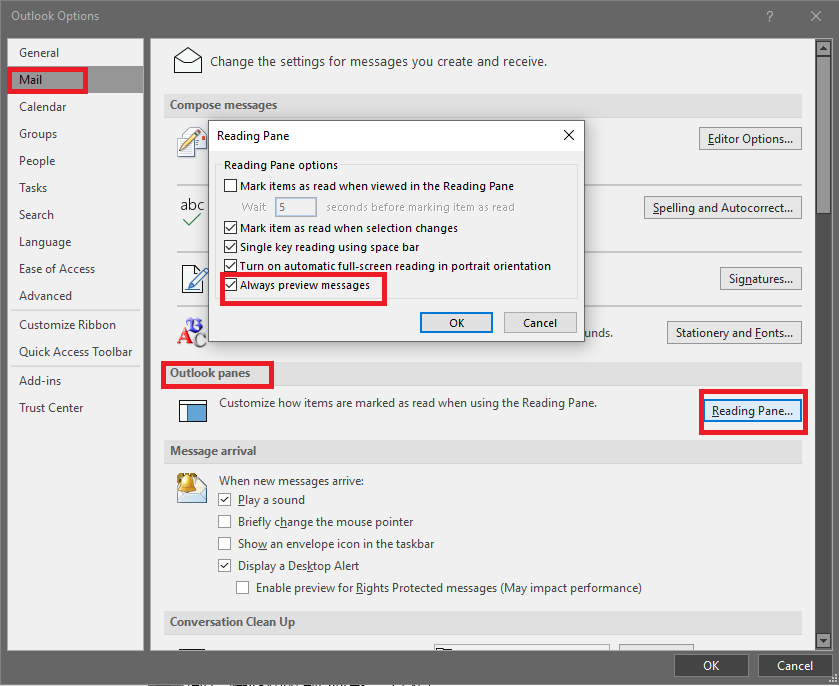Screen dimensions: 839x686
Task: Select Ease of Access category
Action: pos(75,269)
